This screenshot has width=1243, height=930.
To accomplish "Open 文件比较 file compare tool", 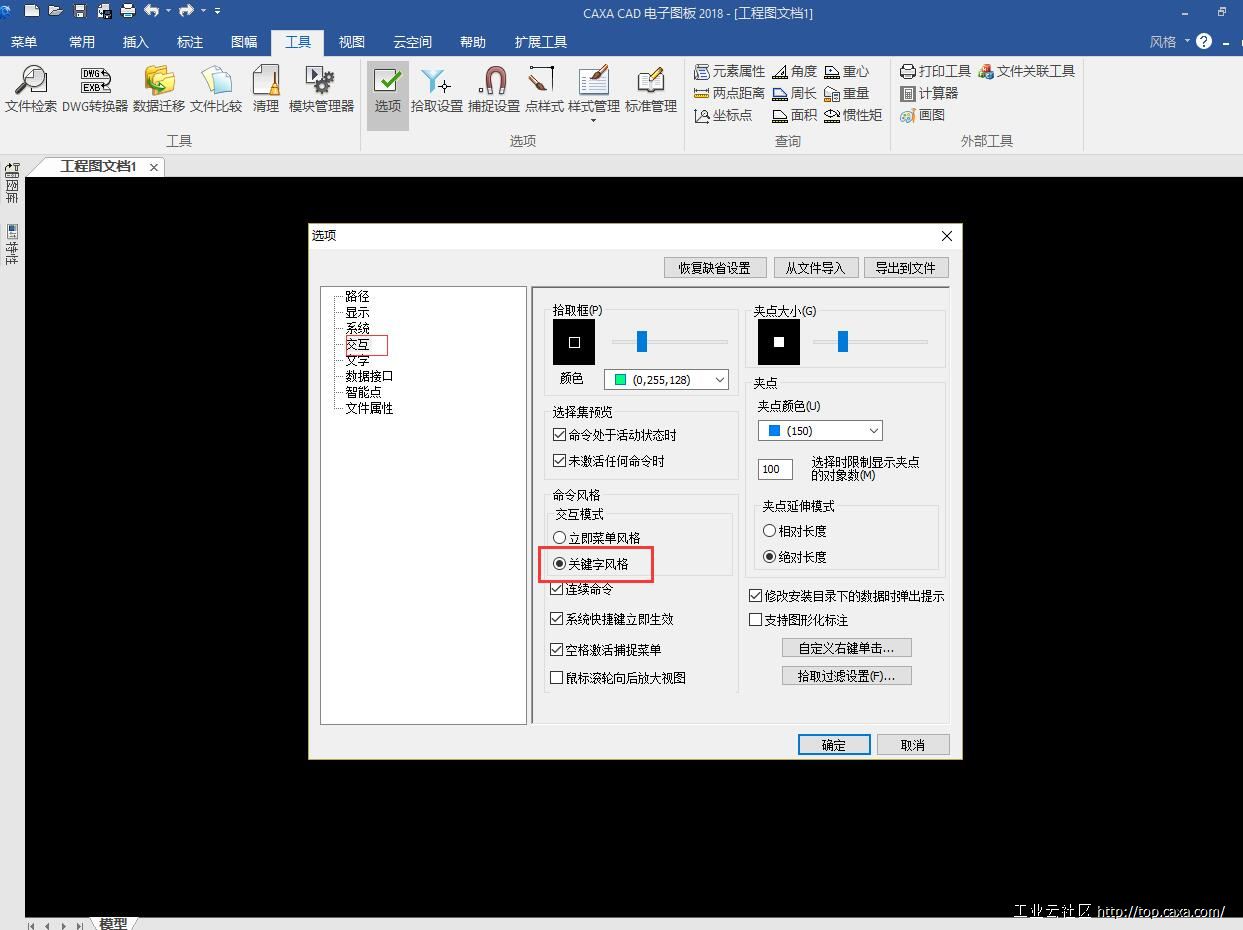I will coord(216,90).
